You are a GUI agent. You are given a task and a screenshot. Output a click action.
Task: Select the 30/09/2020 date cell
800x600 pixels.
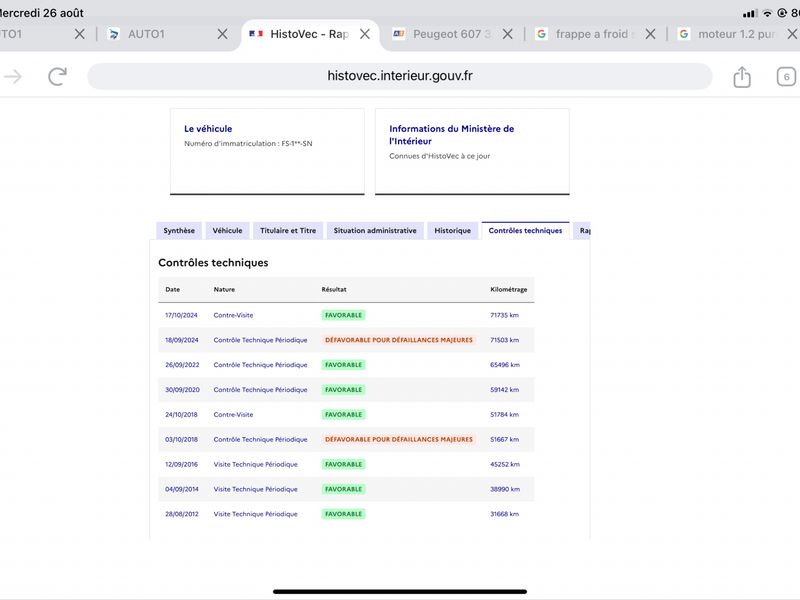[x=182, y=390]
